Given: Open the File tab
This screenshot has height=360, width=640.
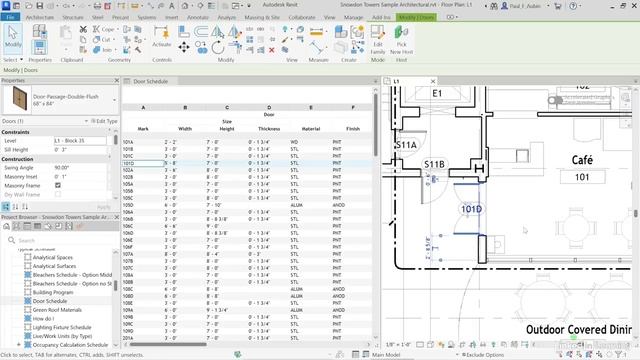Looking at the screenshot, I should click(x=10, y=17).
